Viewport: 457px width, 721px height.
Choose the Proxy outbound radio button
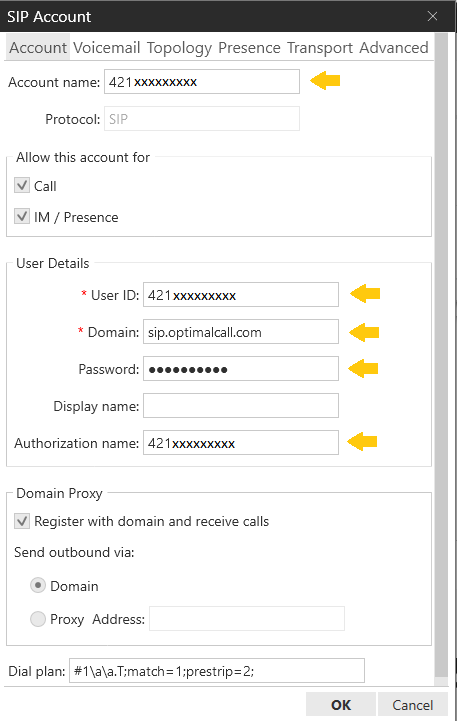point(38,619)
